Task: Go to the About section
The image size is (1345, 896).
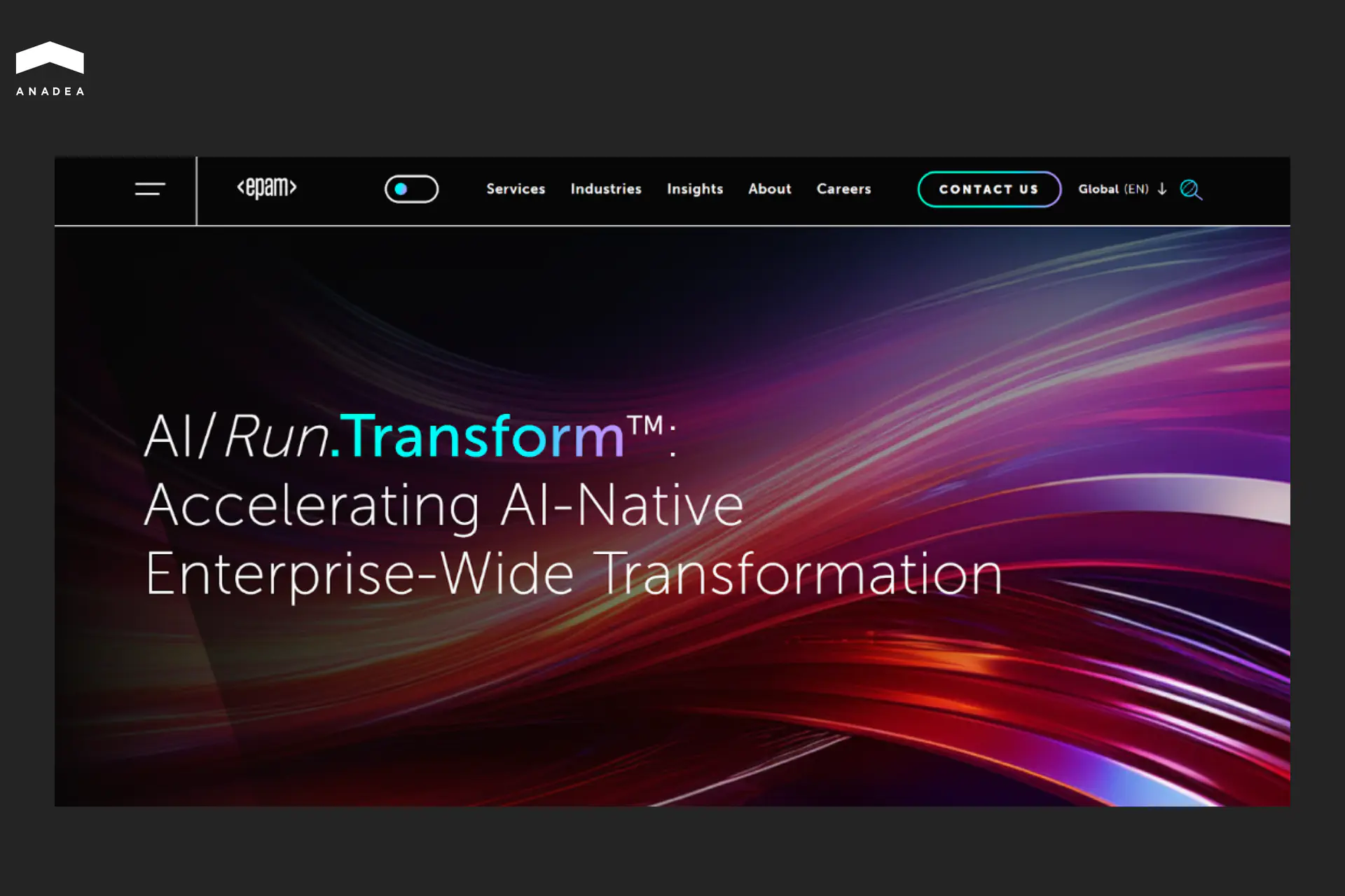Action: pos(769,189)
